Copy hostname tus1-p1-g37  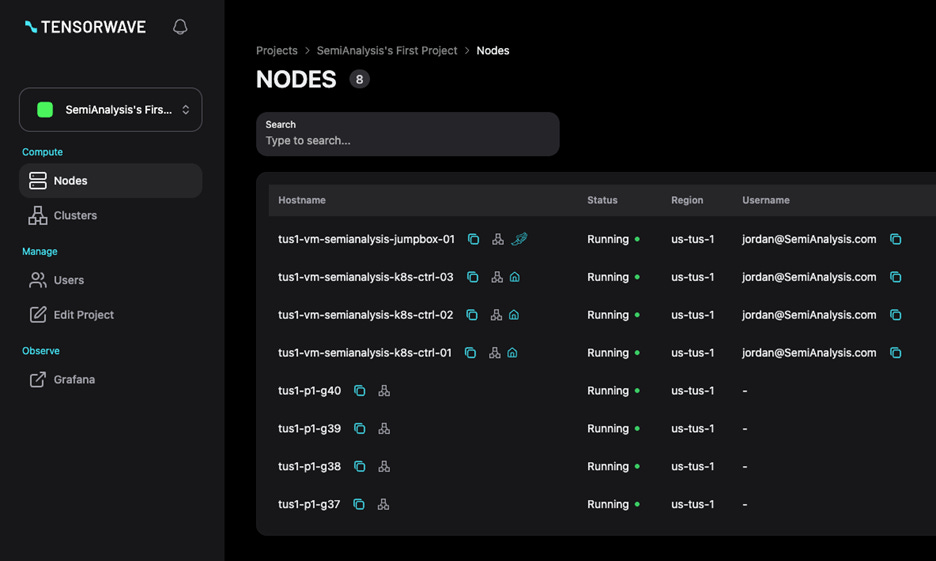(x=359, y=504)
